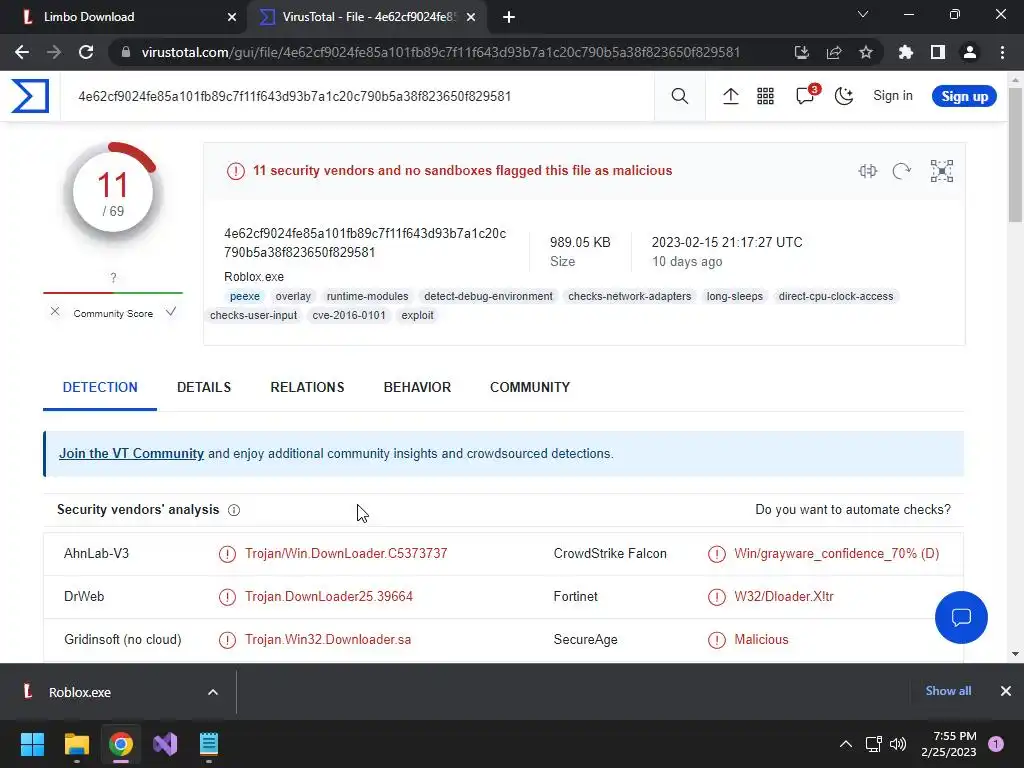Show hidden system tray icons
Image resolution: width=1024 pixels, height=768 pixels.
tap(846, 744)
